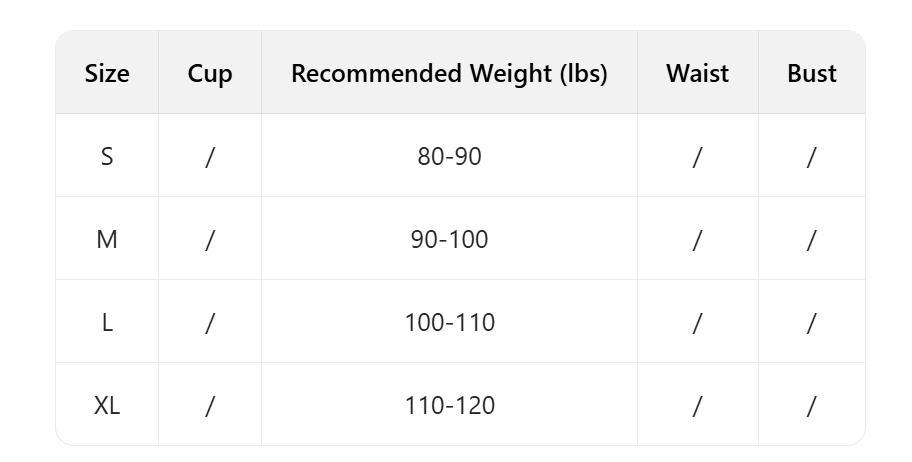The width and height of the screenshot is (912, 462).
Task: Select the L size cell
Action: (107, 322)
